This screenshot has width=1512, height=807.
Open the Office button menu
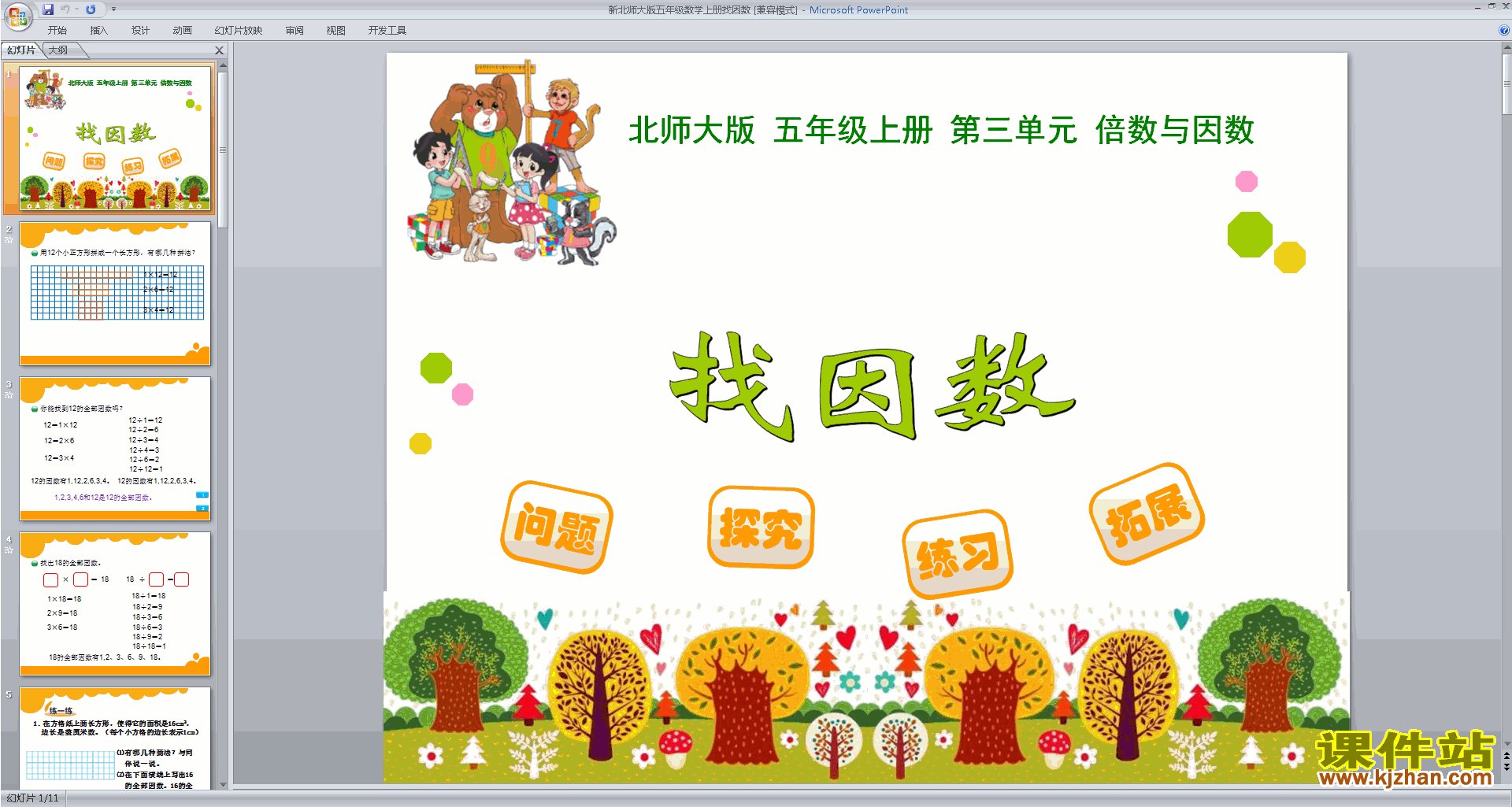click(x=17, y=16)
